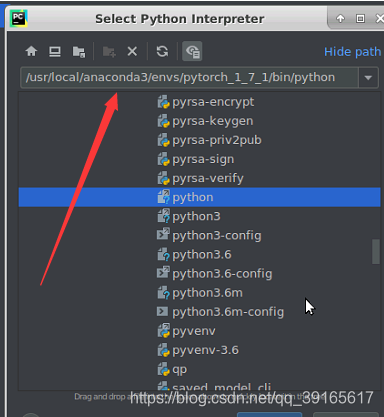Toggle show hidden files and directories
The width and height of the screenshot is (384, 417).
coord(192,51)
